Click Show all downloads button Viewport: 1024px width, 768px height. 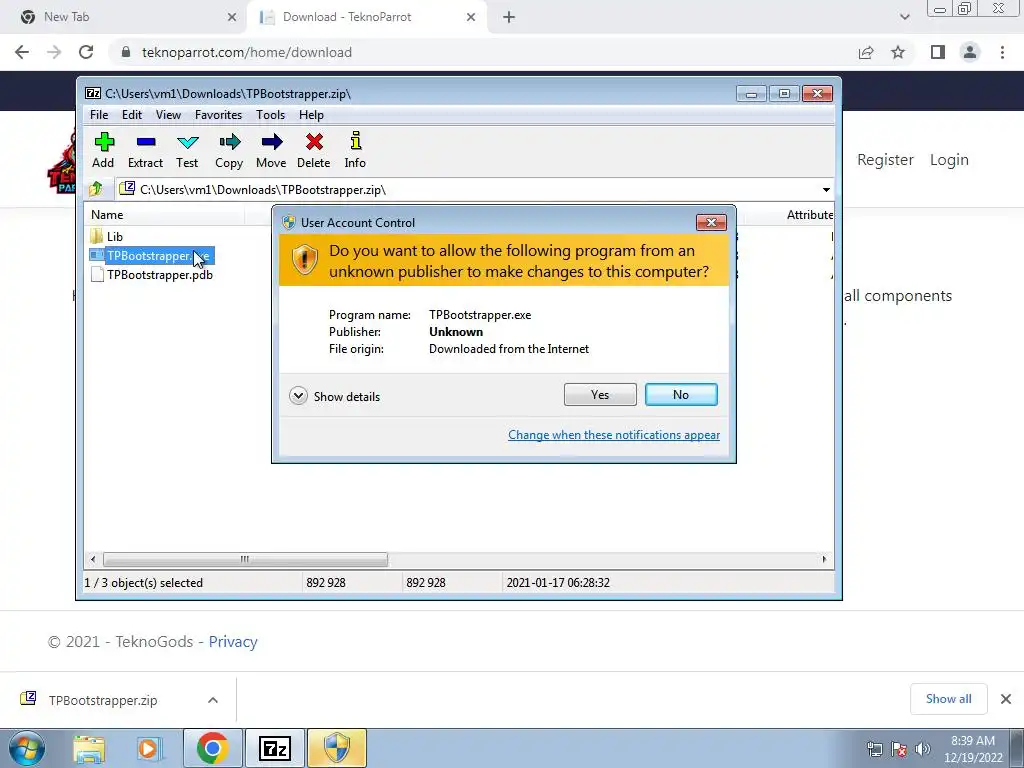pyautogui.click(x=948, y=699)
